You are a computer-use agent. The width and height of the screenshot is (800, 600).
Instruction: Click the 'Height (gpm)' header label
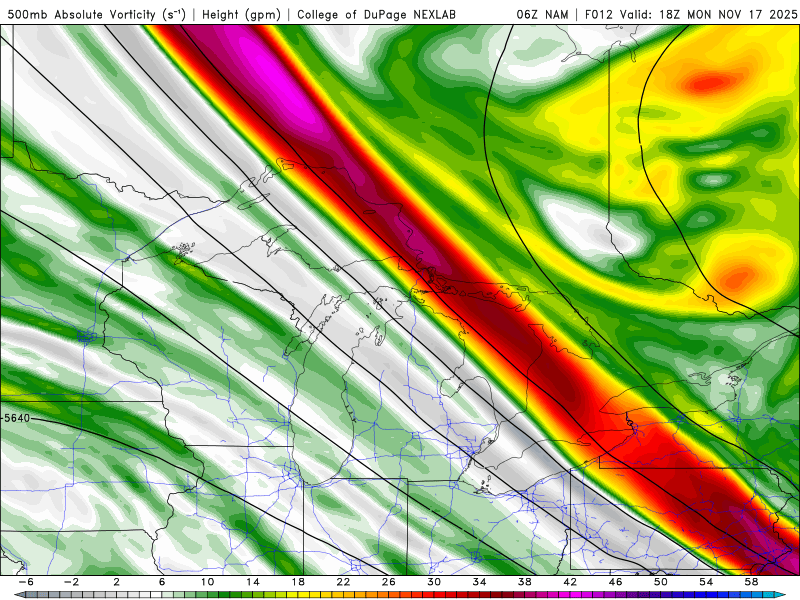(241, 14)
